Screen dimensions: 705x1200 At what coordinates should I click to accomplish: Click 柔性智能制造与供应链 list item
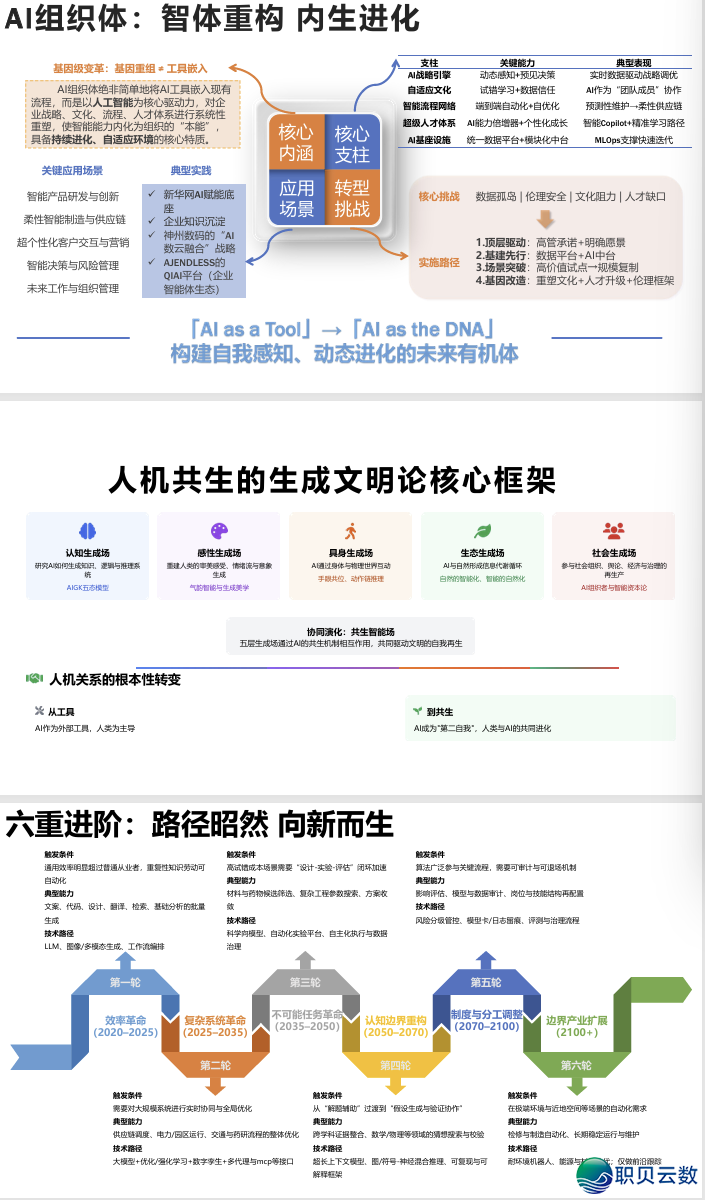(x=75, y=219)
